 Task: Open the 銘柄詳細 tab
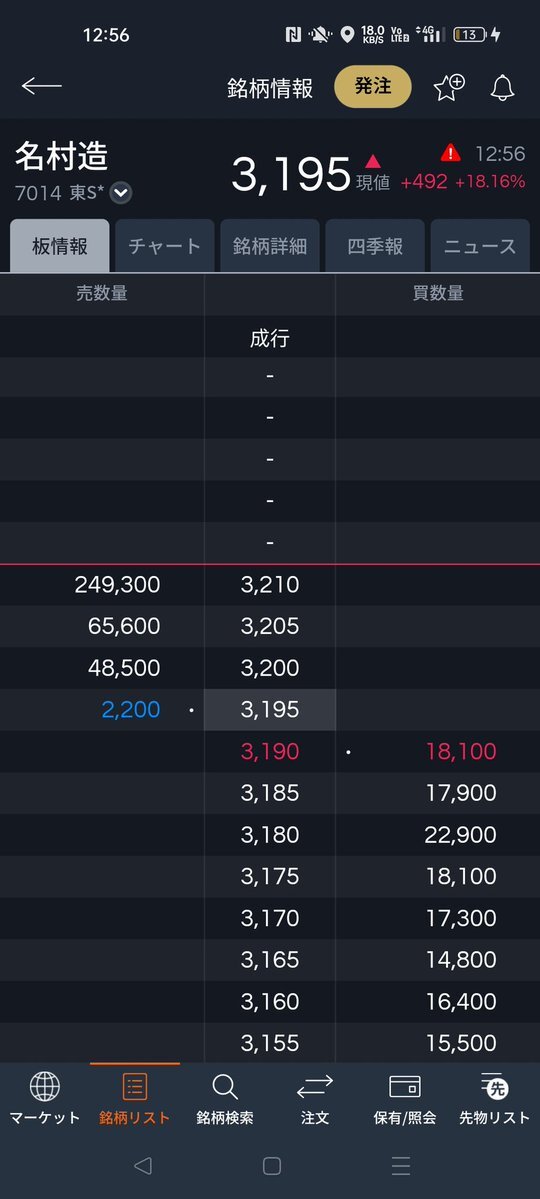coord(270,246)
